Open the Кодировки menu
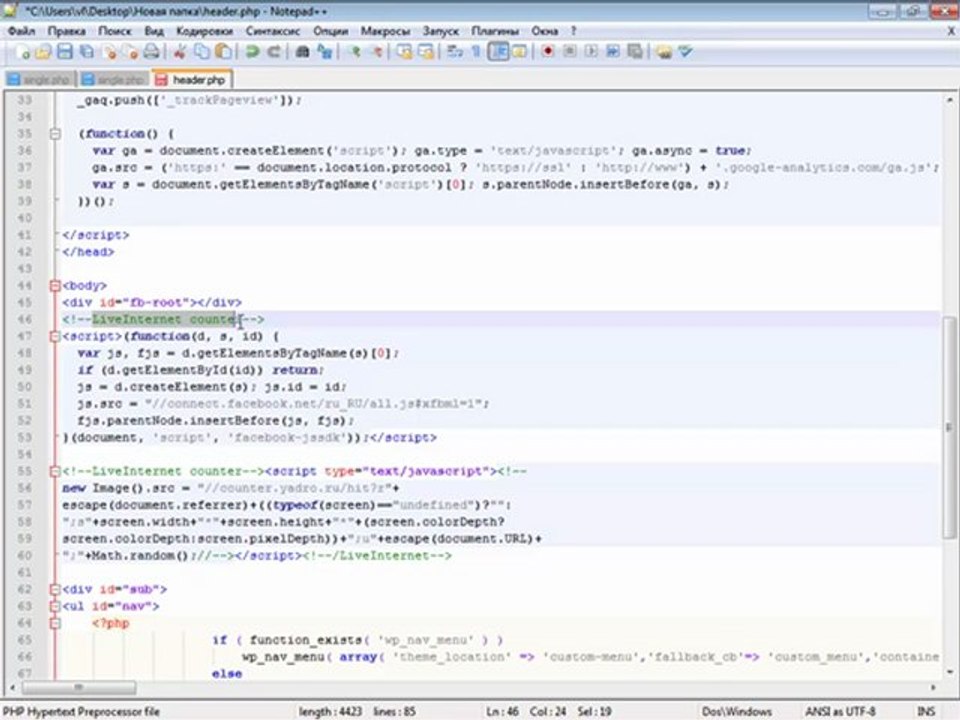The width and height of the screenshot is (960, 720). [x=204, y=31]
